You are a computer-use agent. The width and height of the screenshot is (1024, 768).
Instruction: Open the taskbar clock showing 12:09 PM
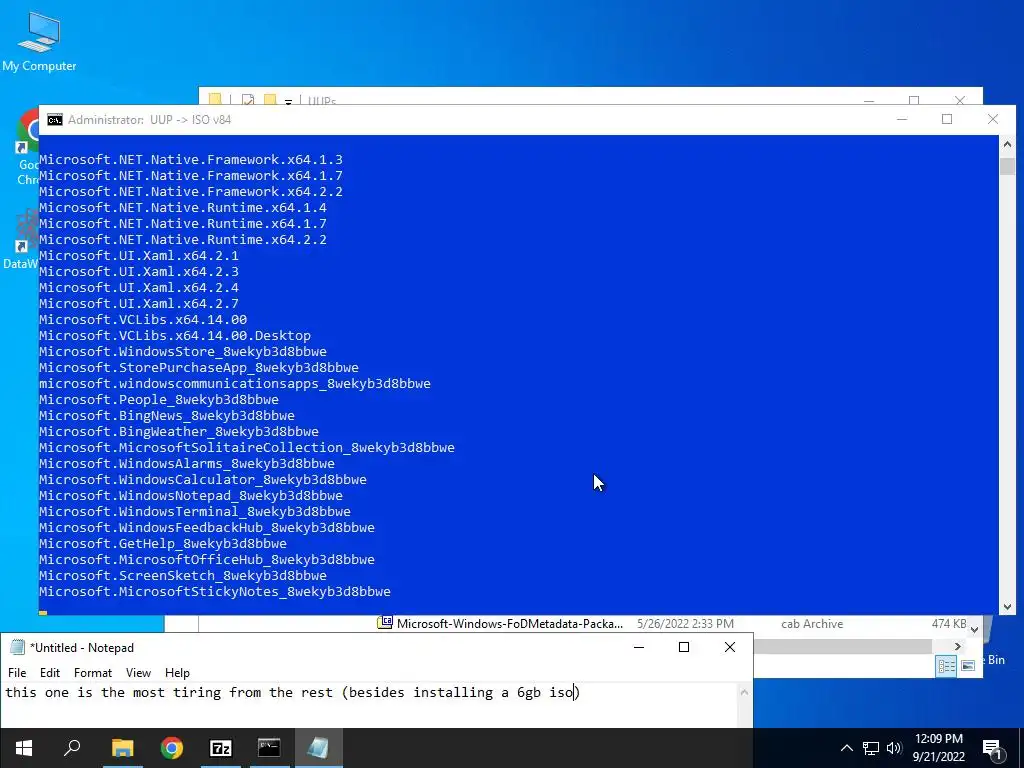(938, 748)
